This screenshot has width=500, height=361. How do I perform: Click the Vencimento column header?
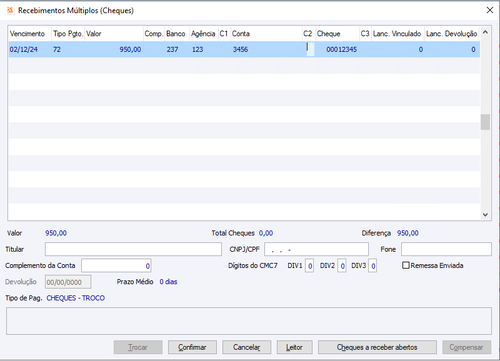30,34
